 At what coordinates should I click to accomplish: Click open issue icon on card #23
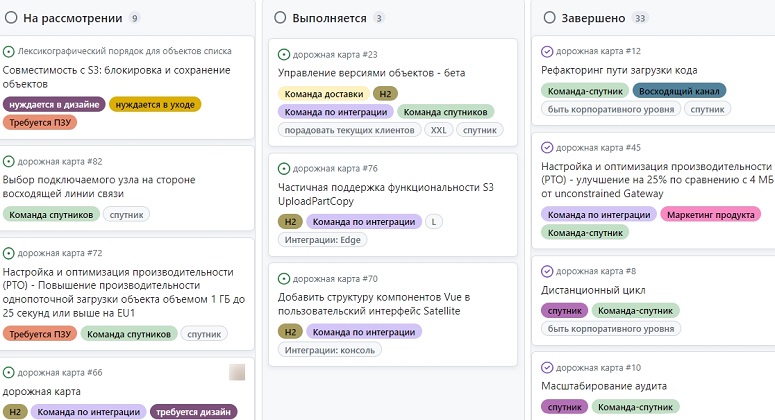pos(284,54)
